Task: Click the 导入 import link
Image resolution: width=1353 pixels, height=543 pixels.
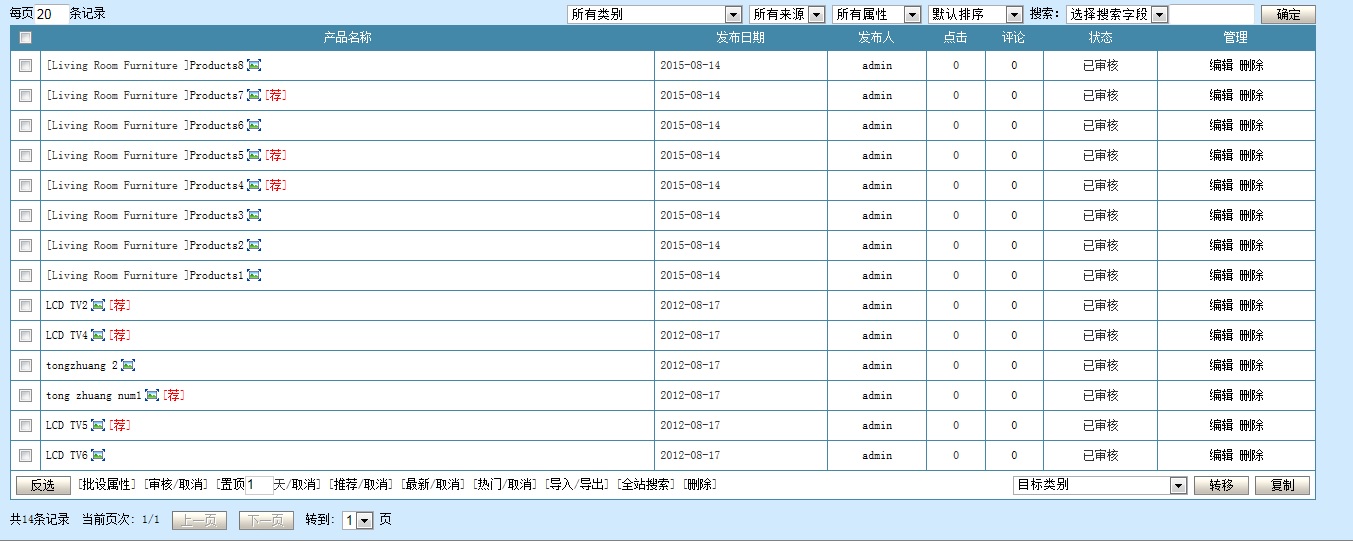Action: click(562, 485)
